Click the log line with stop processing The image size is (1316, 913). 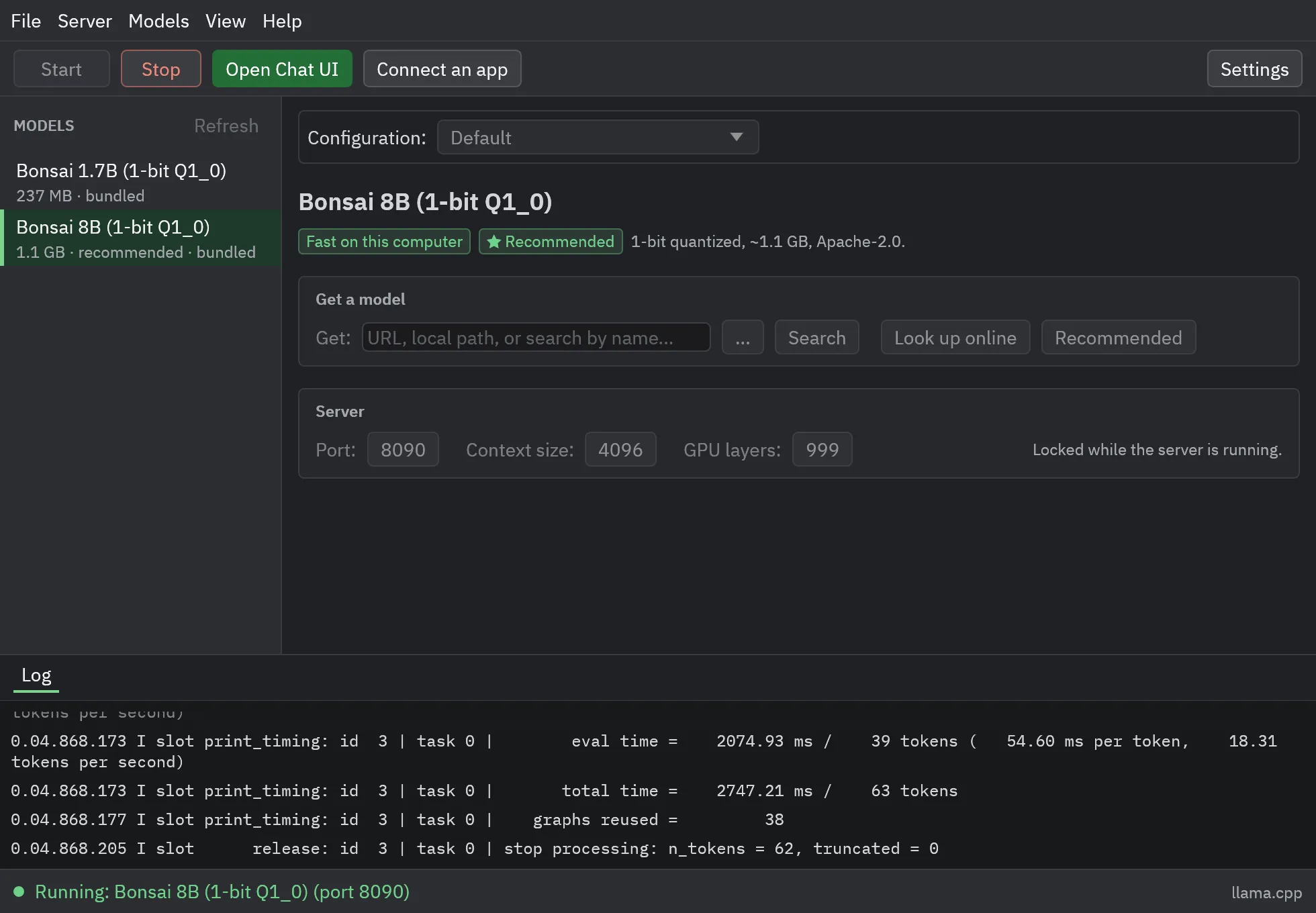pyautogui.click(x=475, y=849)
